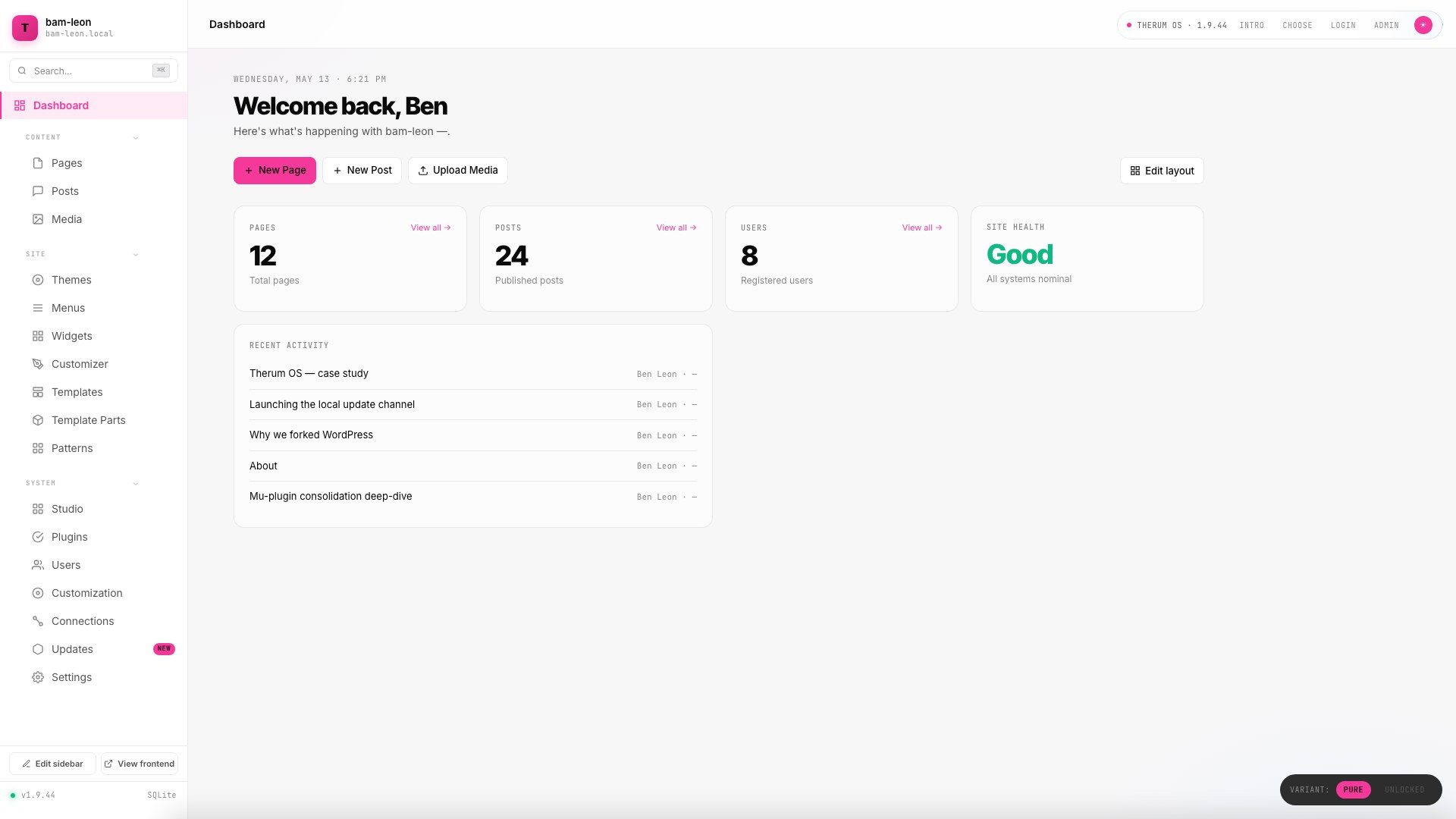
Task: Collapse the SITE section chevron
Action: coord(136,255)
